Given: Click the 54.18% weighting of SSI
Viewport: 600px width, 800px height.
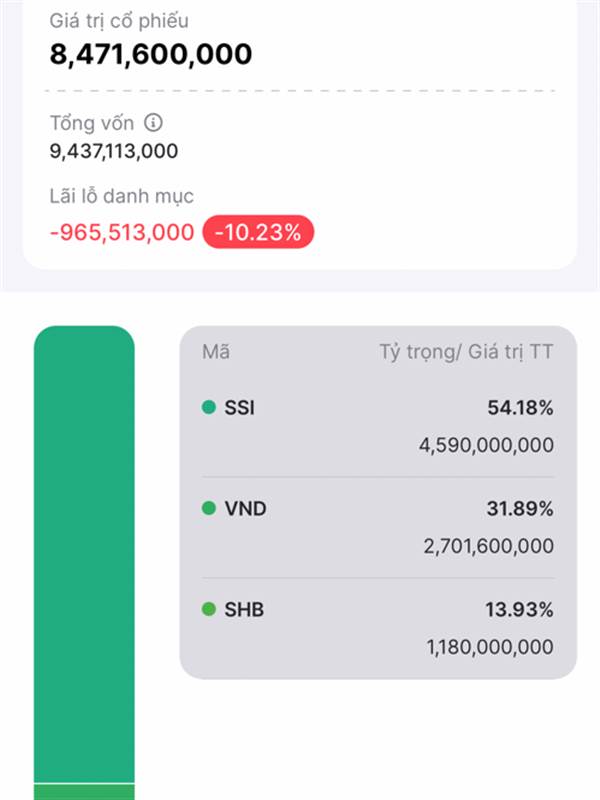Looking at the screenshot, I should (x=520, y=408).
